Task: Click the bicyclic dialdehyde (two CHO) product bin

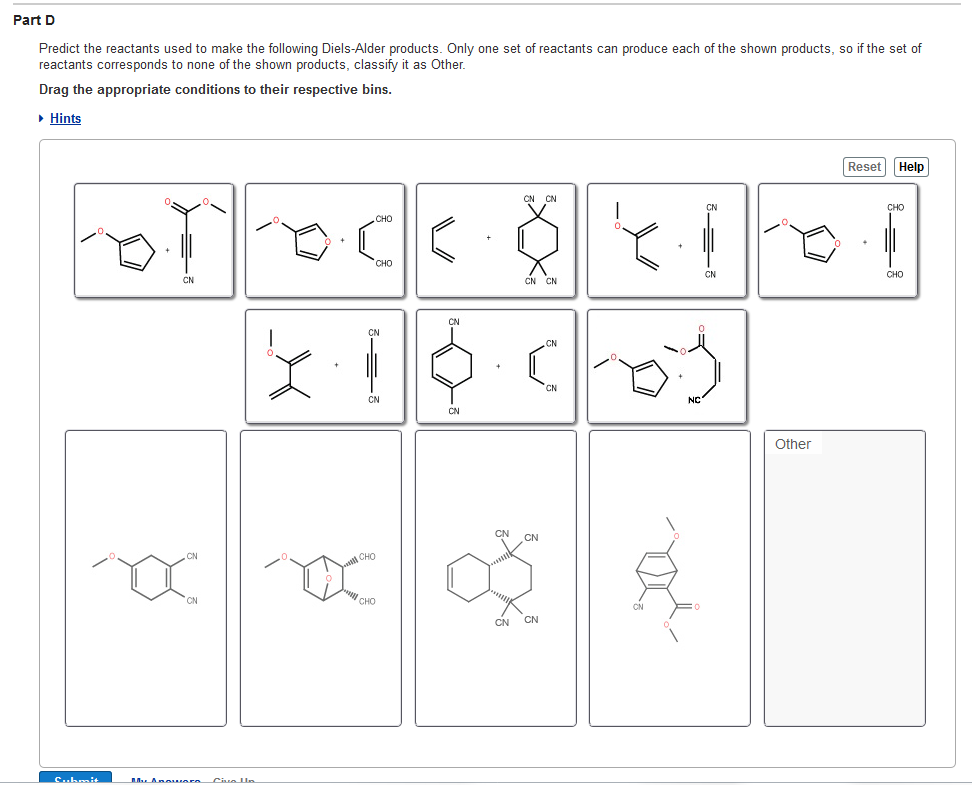Action: pyautogui.click(x=320, y=578)
